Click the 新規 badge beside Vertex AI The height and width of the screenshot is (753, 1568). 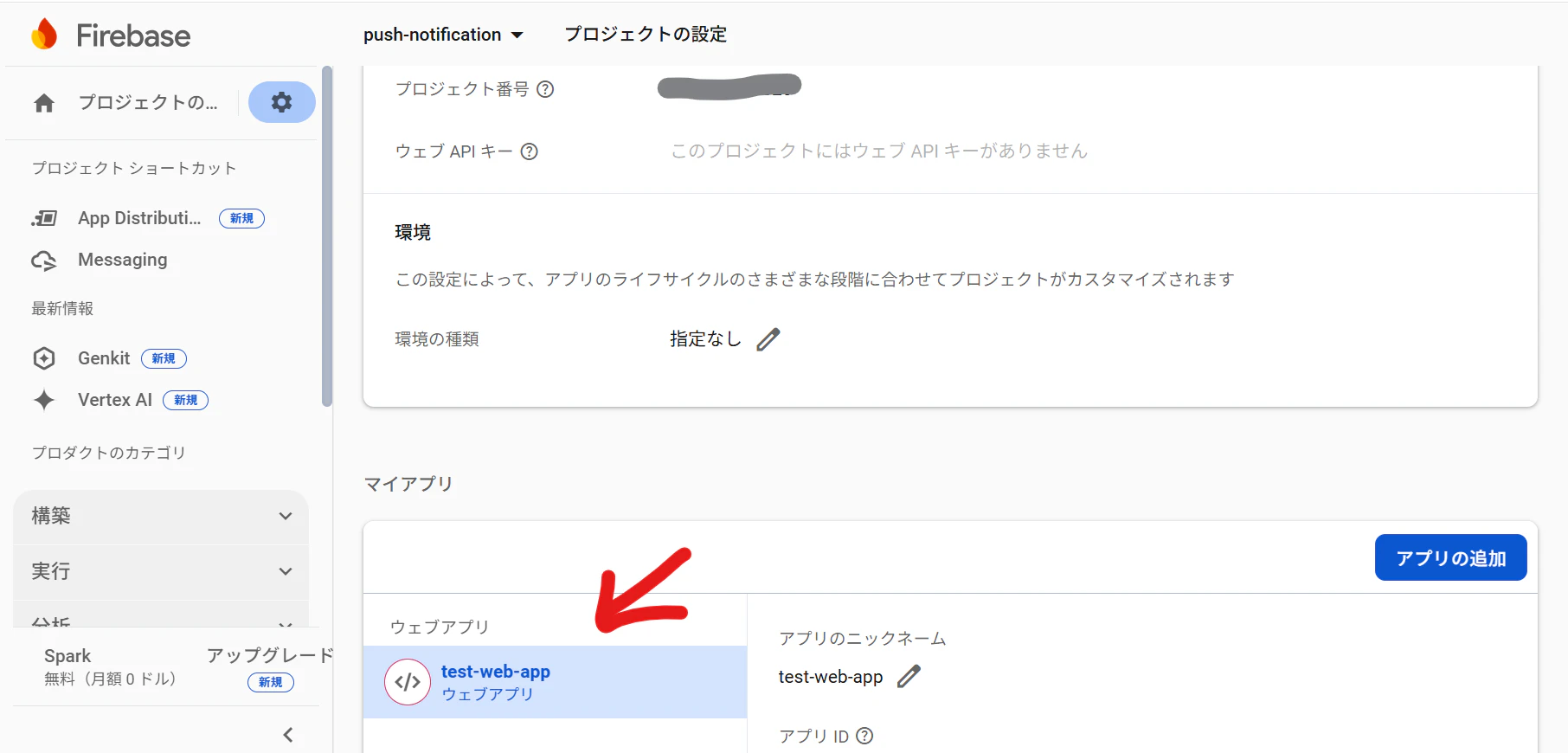click(186, 400)
